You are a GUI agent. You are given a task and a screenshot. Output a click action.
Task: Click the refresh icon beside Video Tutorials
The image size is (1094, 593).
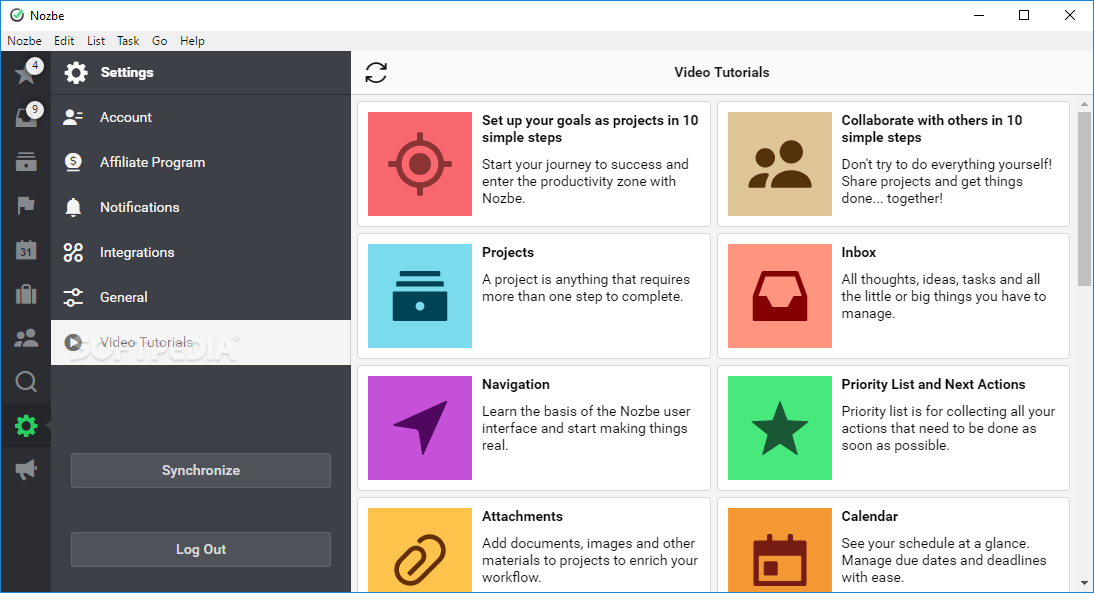click(376, 73)
